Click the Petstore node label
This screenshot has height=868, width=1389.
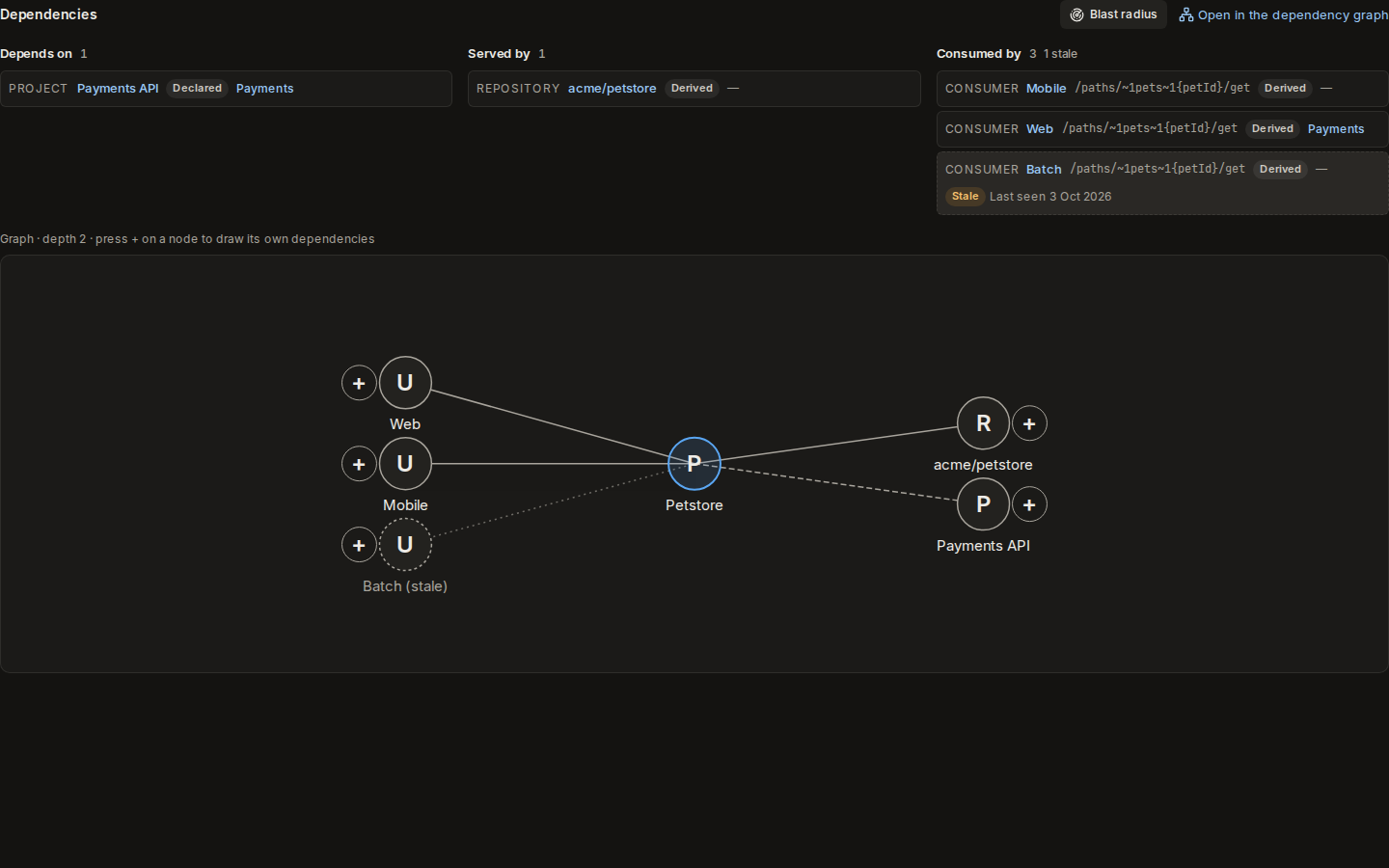pyautogui.click(x=694, y=505)
